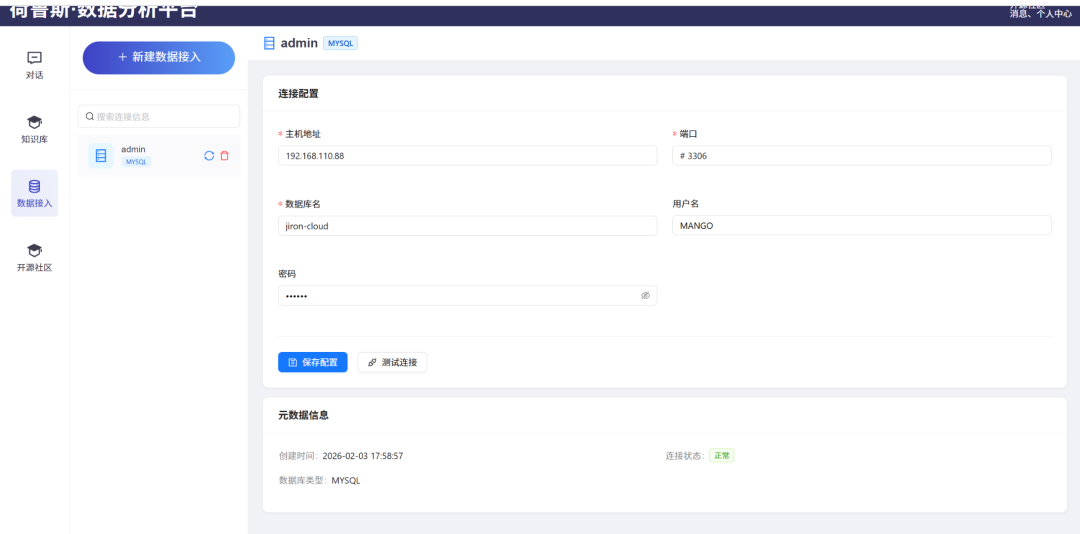
Task: Click the 连接配置 section title
Action: [298, 94]
